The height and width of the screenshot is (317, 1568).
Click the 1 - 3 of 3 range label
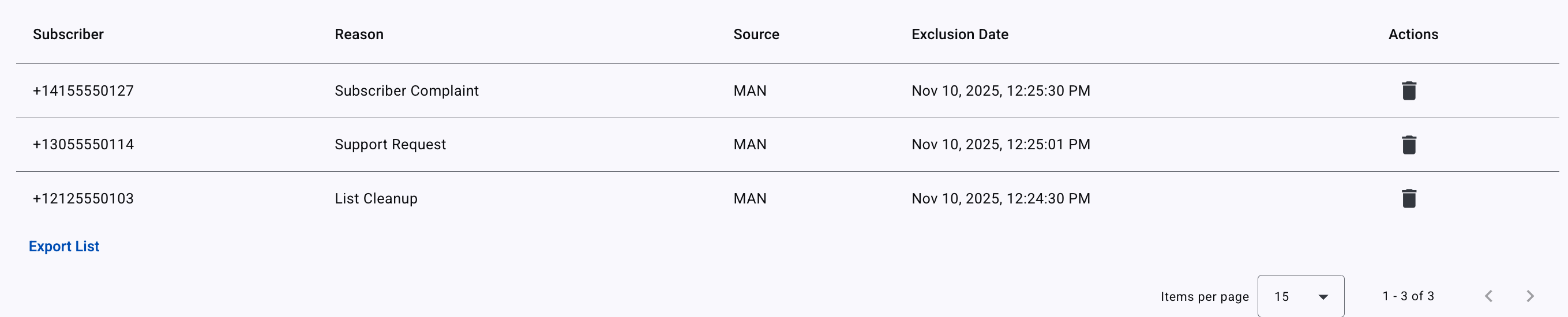click(x=1408, y=296)
